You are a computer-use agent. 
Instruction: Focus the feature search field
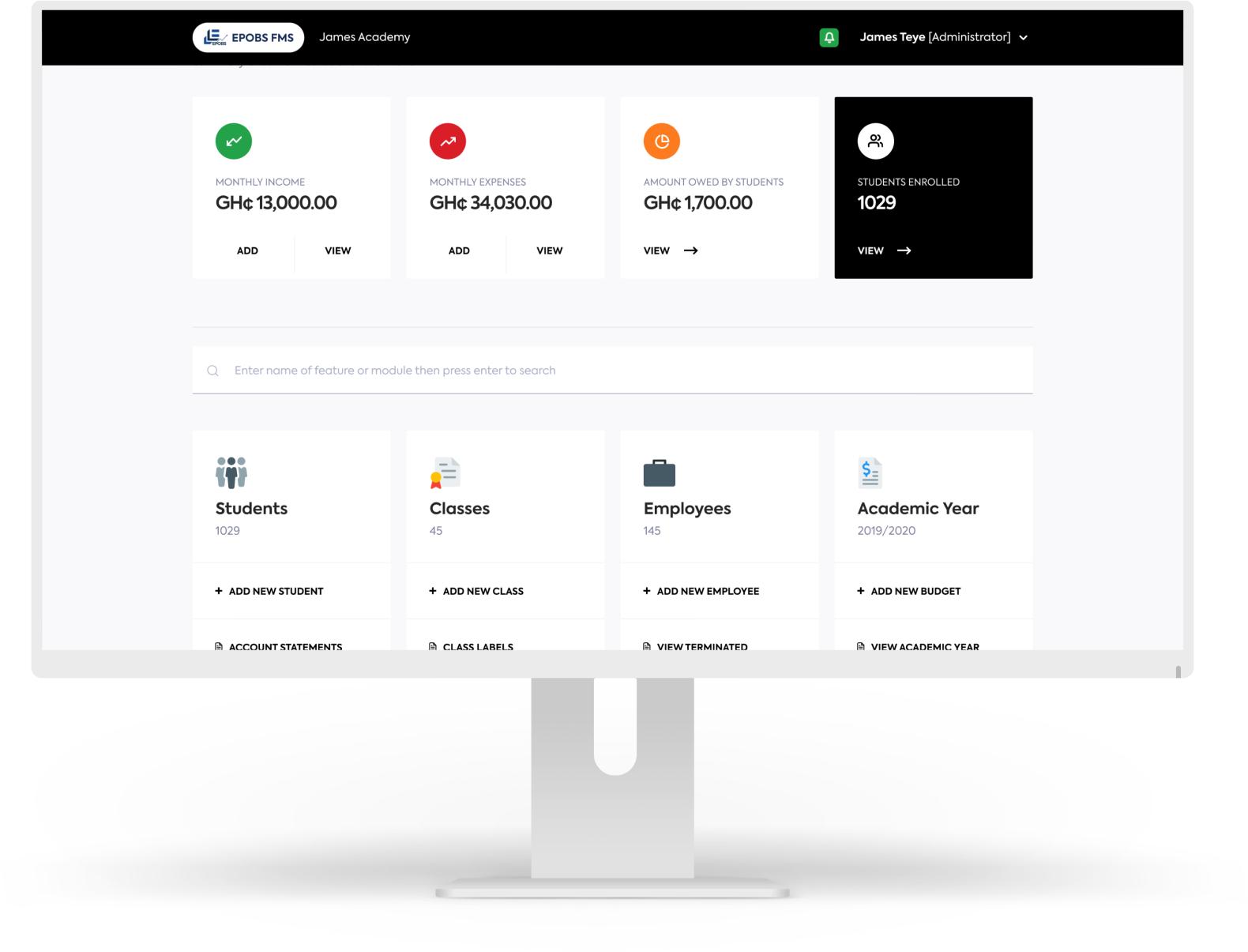[616, 371]
